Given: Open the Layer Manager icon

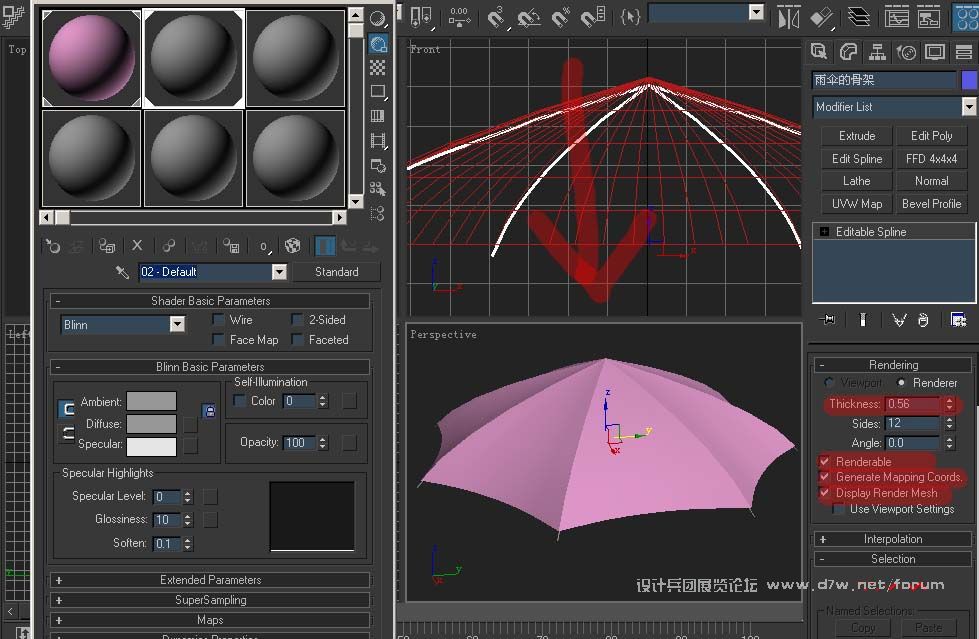Looking at the screenshot, I should click(859, 17).
